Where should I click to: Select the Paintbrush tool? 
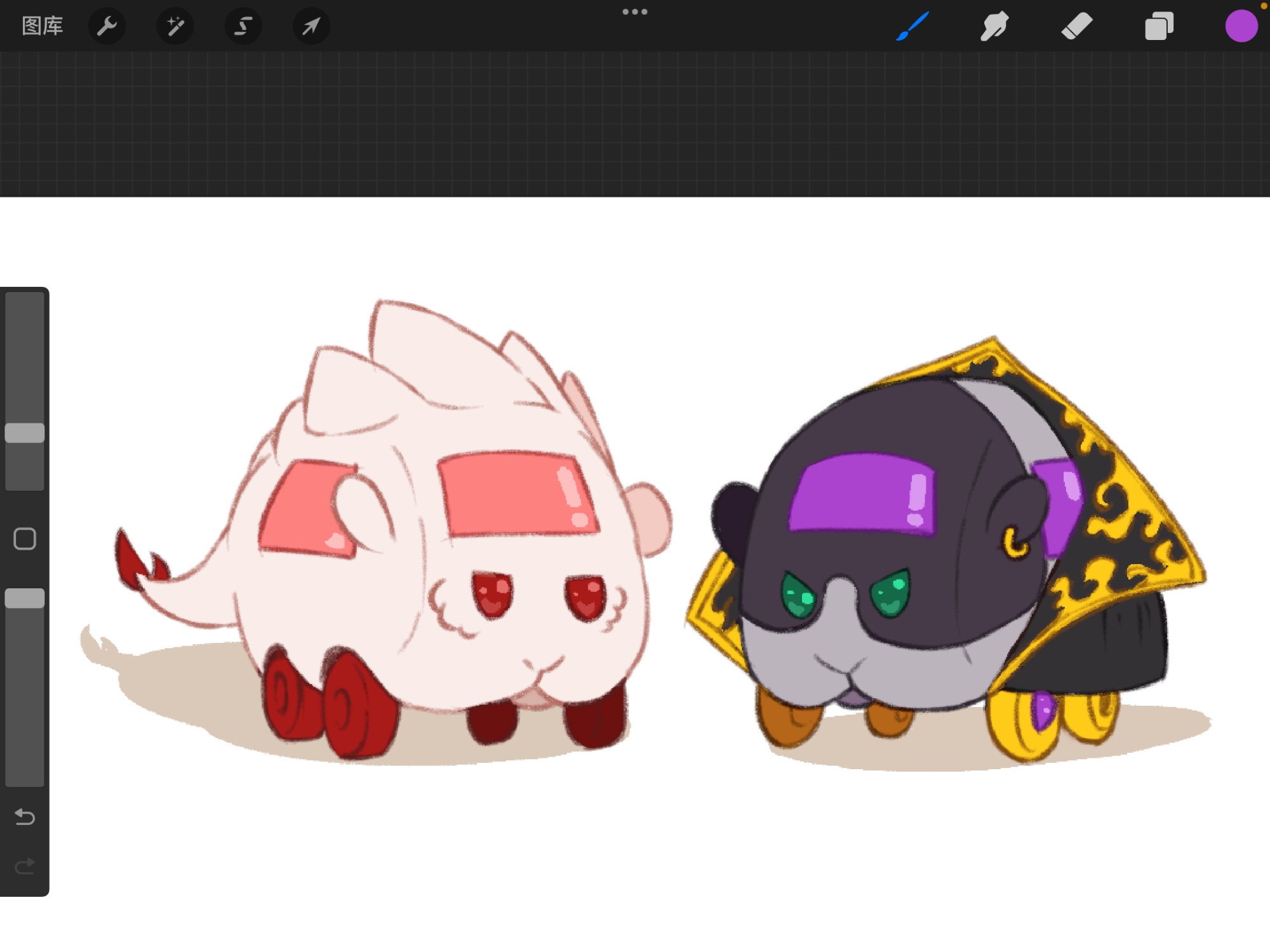pyautogui.click(x=913, y=26)
